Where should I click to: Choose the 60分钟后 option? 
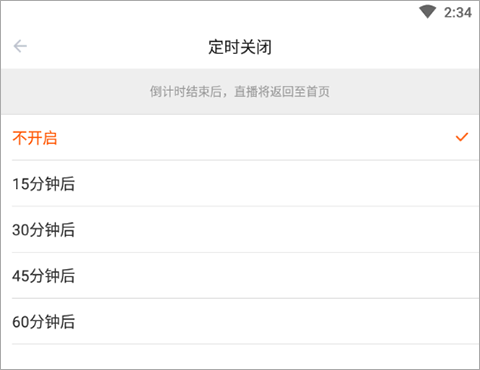240,322
